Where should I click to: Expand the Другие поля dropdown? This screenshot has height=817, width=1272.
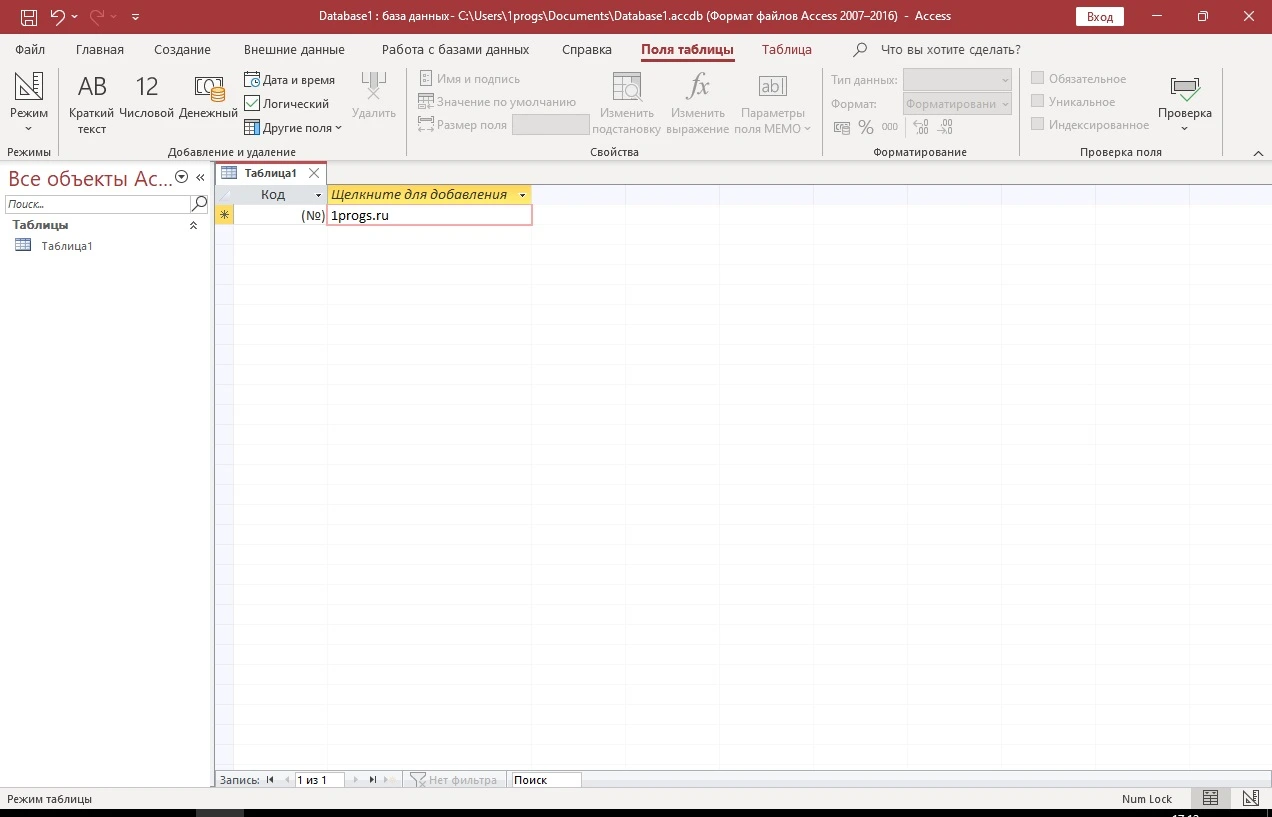tap(293, 128)
